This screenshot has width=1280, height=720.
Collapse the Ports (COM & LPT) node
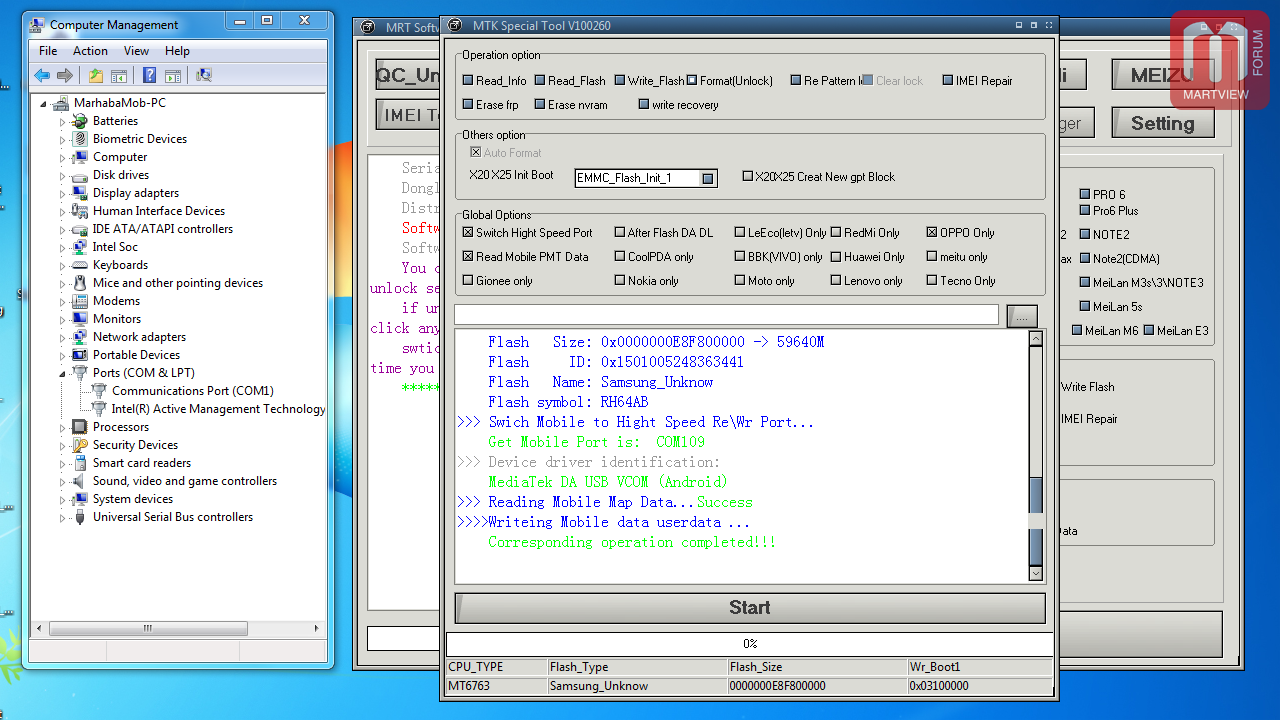(62, 373)
